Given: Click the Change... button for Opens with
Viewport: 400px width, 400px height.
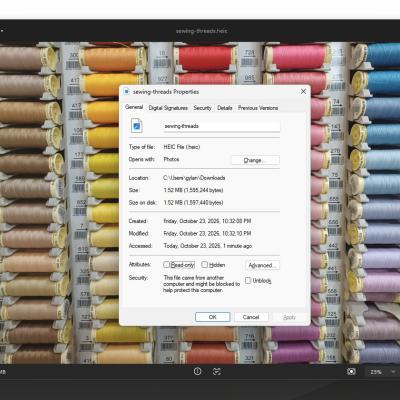Looking at the screenshot, I should coord(255,160).
